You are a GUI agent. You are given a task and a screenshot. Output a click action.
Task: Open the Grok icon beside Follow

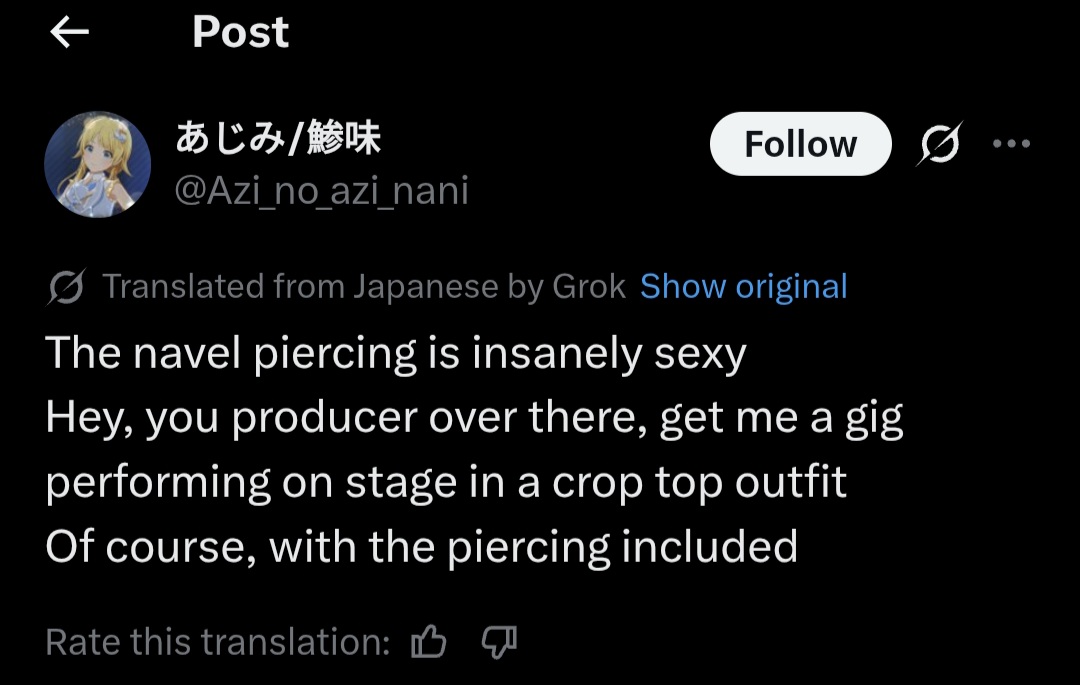pyautogui.click(x=939, y=145)
